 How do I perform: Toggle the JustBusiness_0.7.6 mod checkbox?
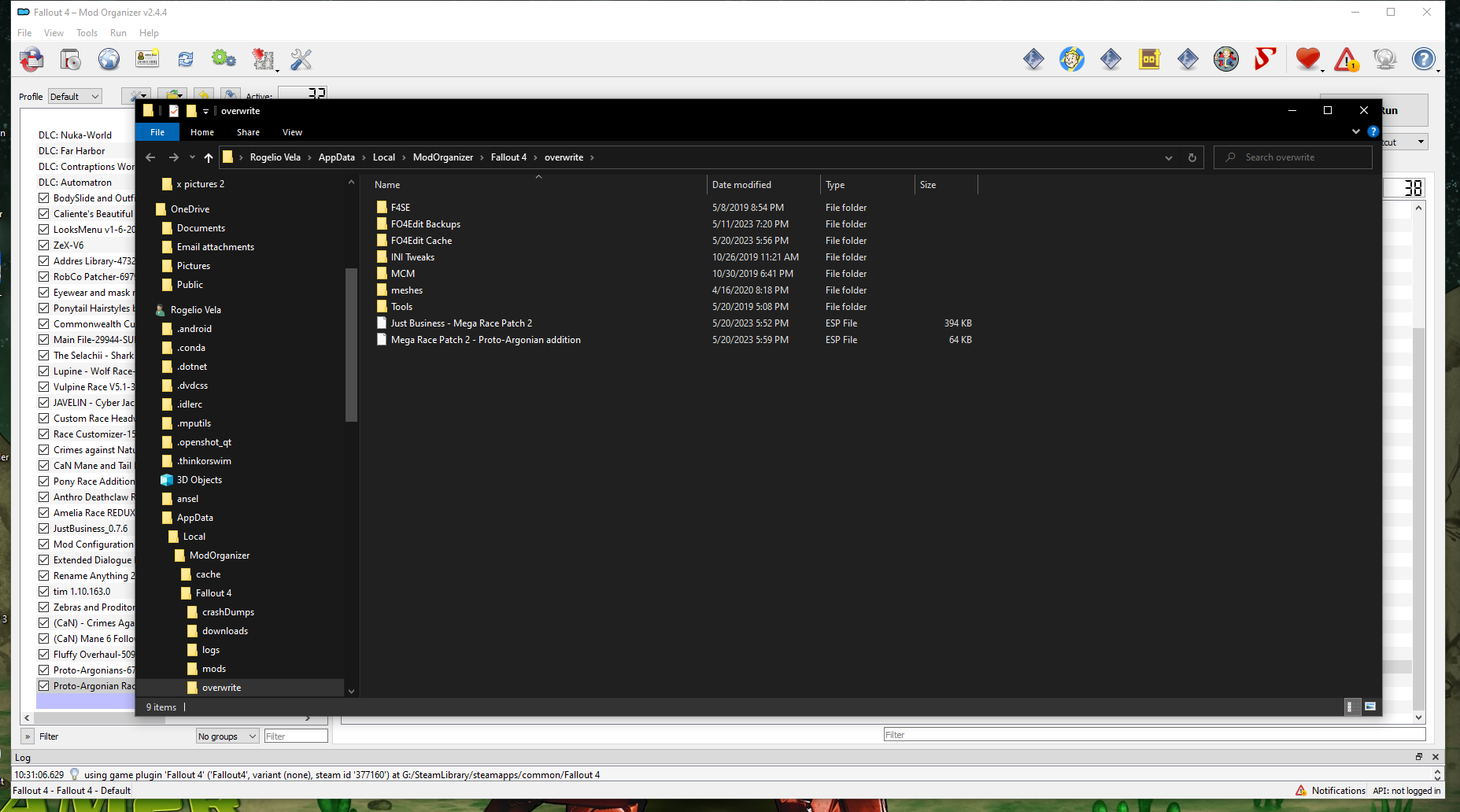(44, 528)
